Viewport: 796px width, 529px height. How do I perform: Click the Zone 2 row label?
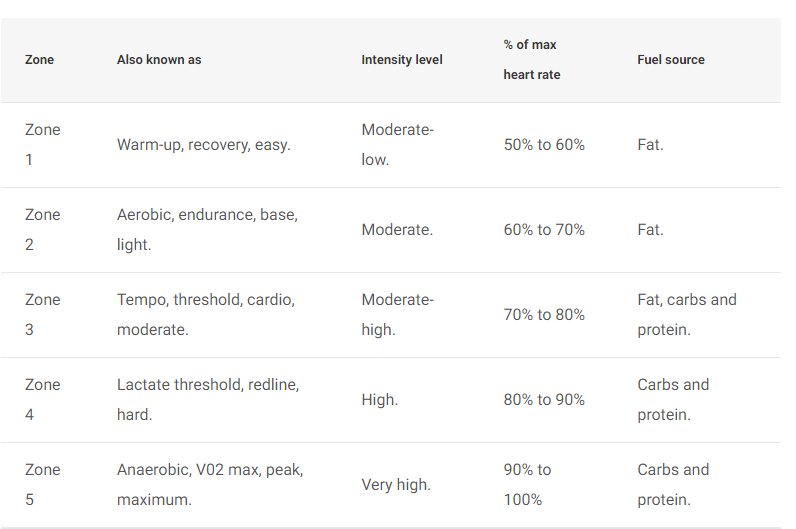[x=43, y=229]
